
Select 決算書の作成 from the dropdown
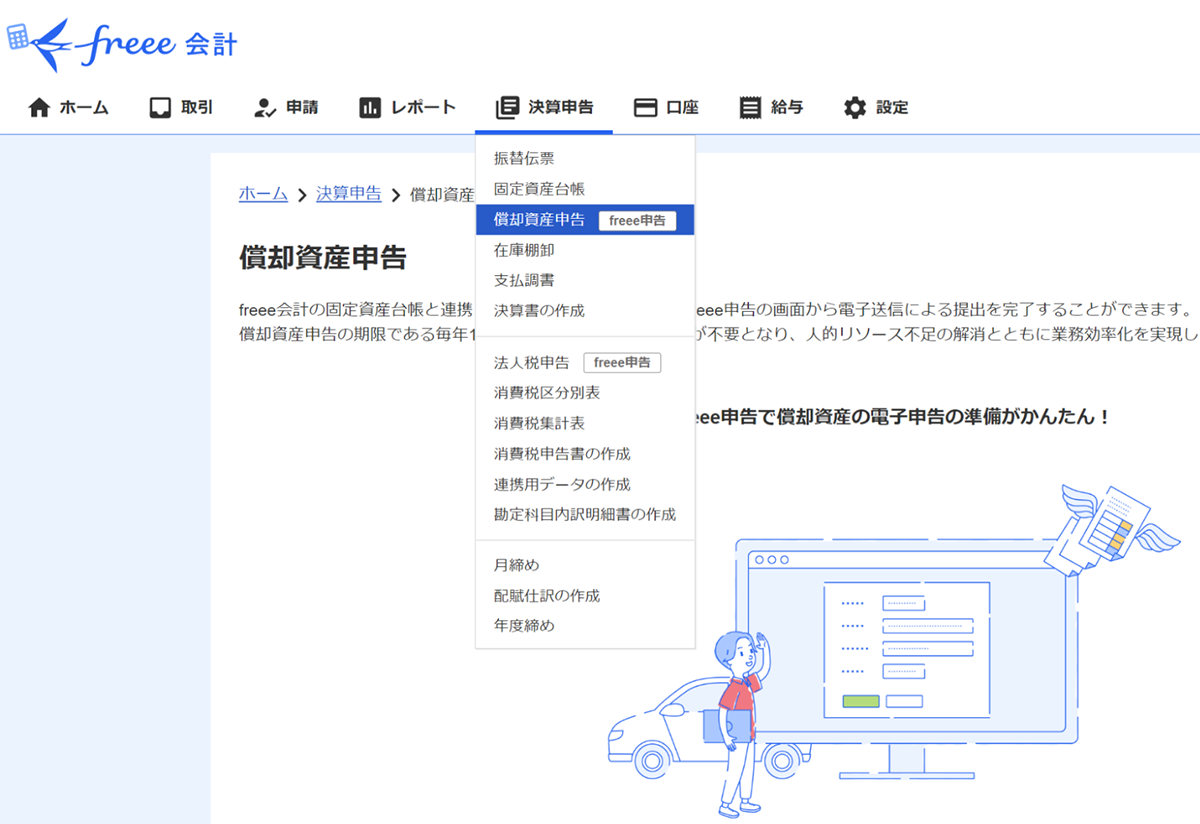tap(585, 311)
